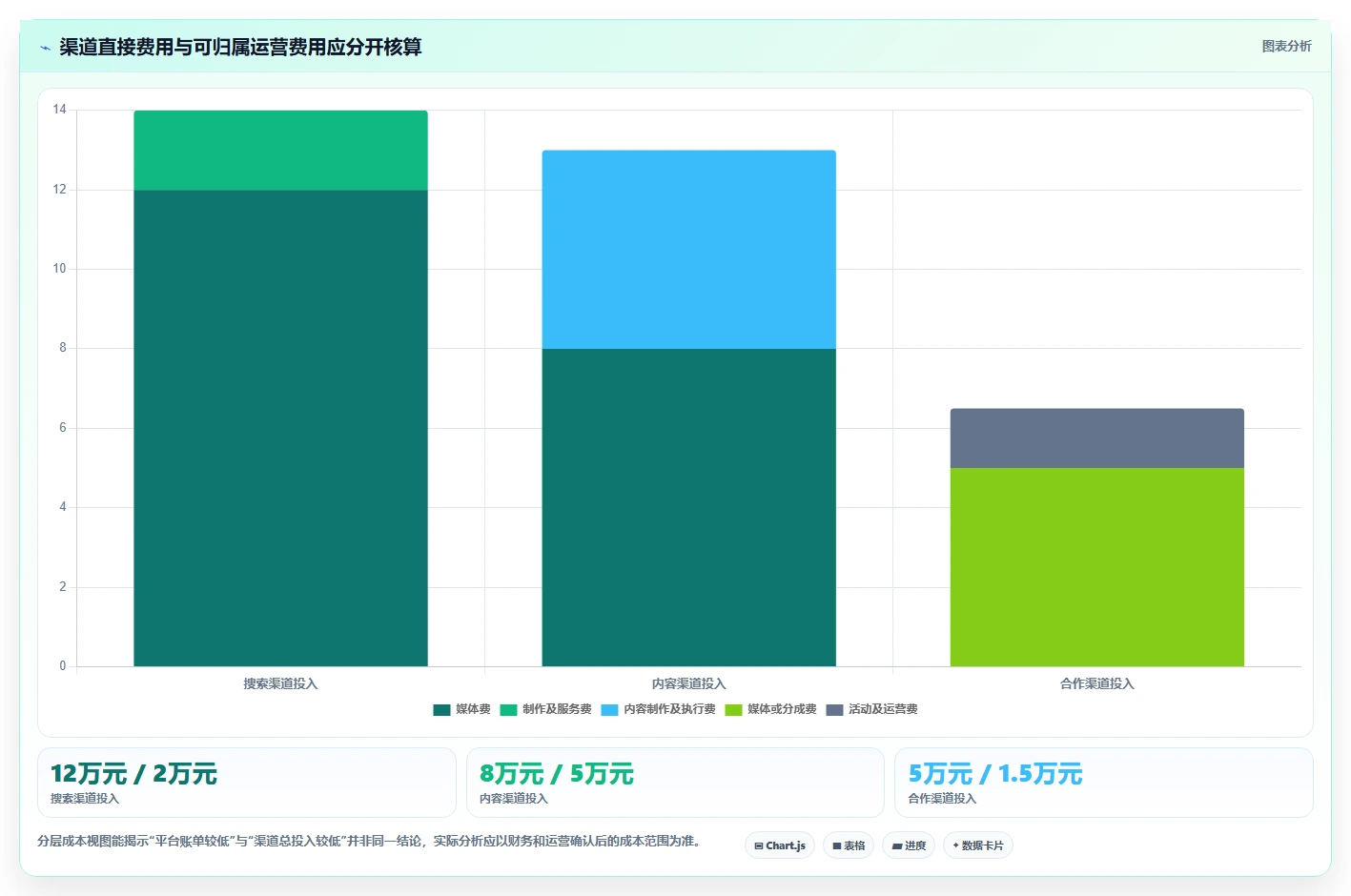Click the gray 活动及运营费 segment of the 合作渠道投入 bar

(1097, 438)
